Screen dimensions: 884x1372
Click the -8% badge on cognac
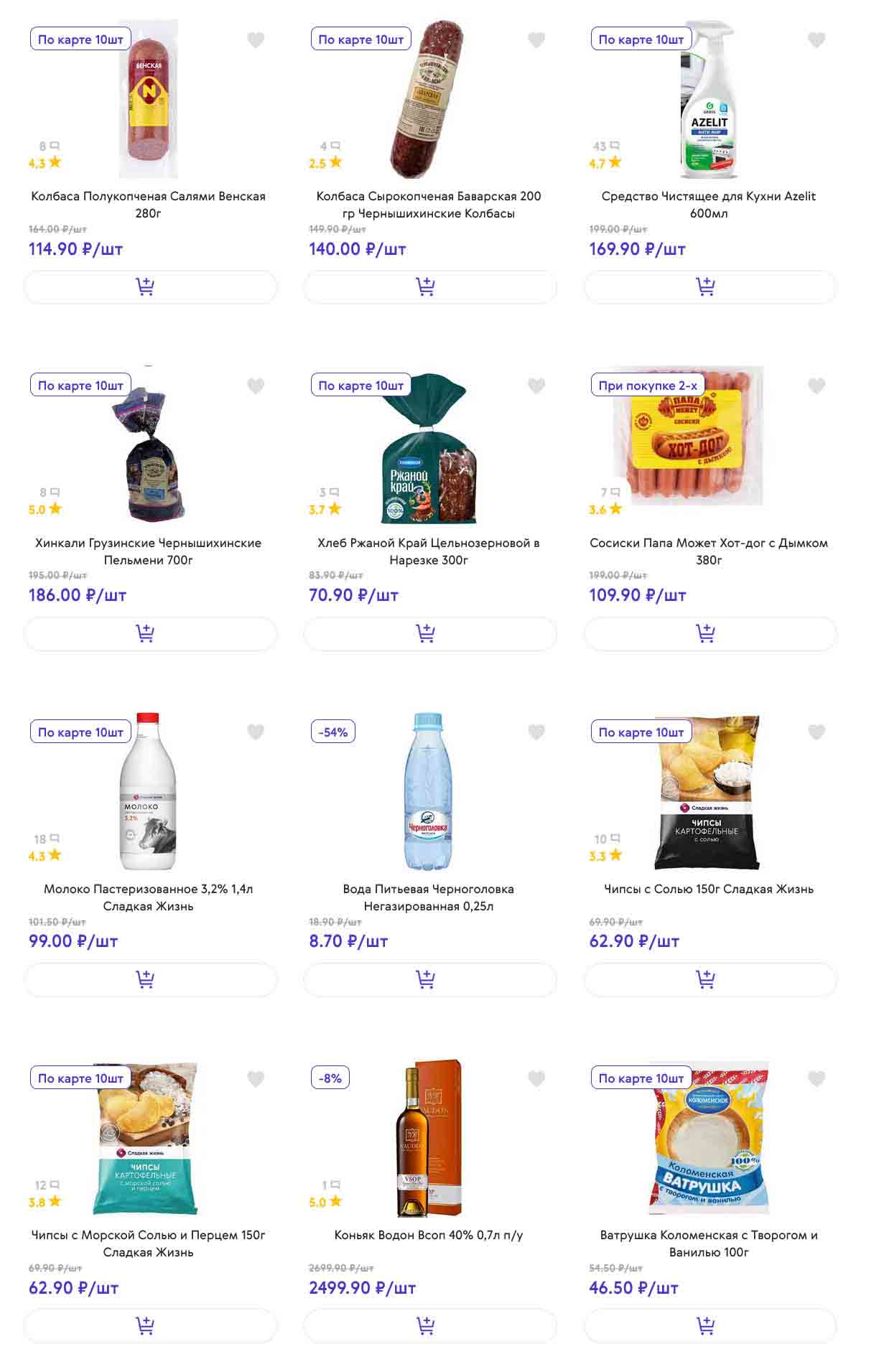click(330, 1078)
